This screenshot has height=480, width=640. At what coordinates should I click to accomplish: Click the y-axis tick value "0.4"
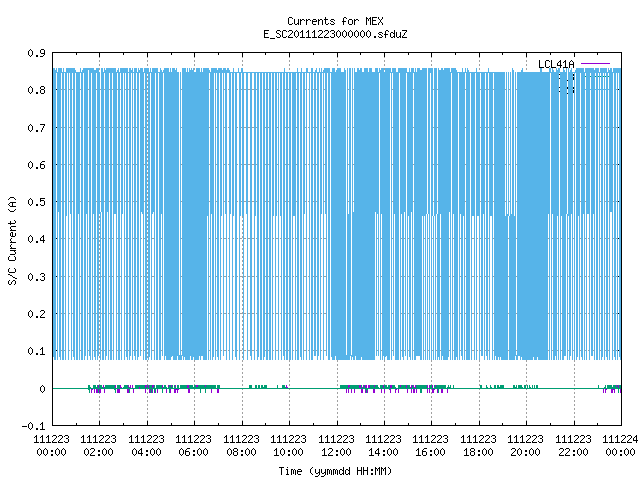click(36, 239)
